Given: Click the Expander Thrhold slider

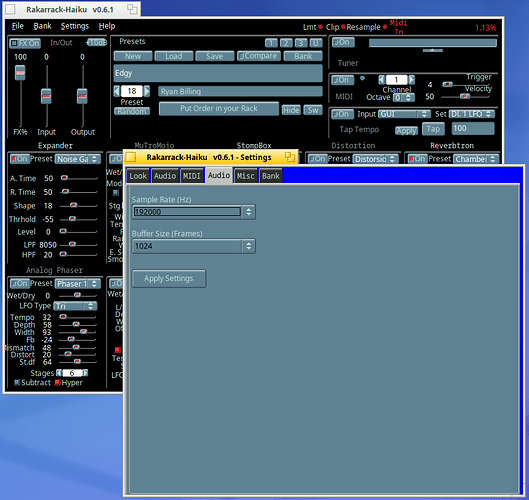Looking at the screenshot, I should [78, 219].
